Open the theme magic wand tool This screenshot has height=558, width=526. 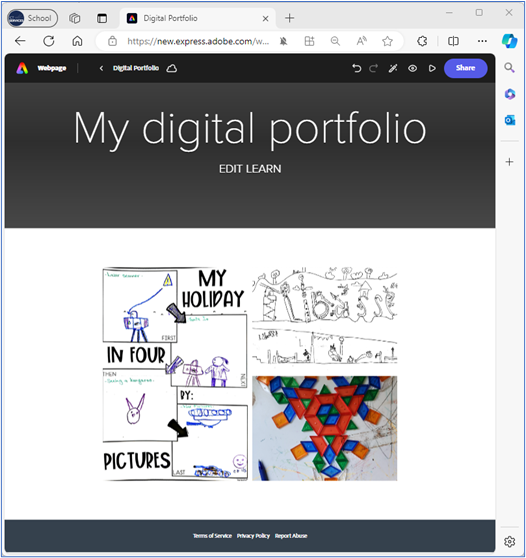pyautogui.click(x=393, y=68)
